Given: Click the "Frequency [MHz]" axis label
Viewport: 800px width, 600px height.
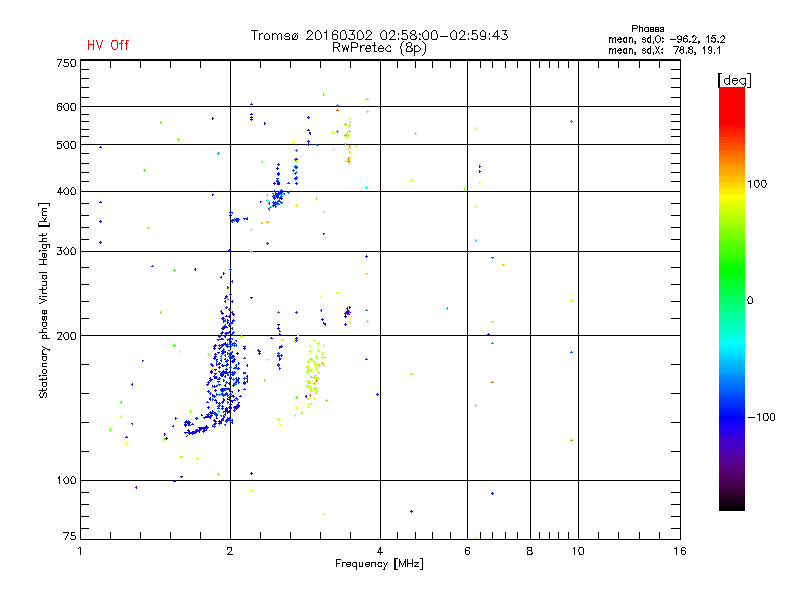Looking at the screenshot, I should (379, 564).
